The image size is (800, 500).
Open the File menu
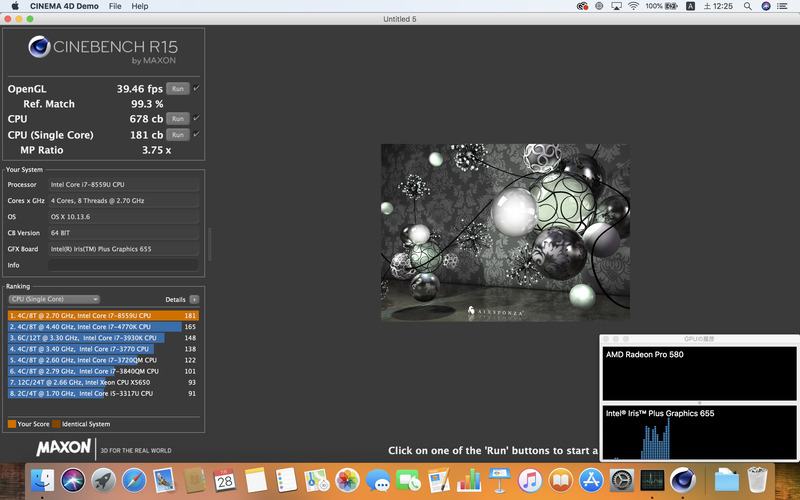click(115, 6)
